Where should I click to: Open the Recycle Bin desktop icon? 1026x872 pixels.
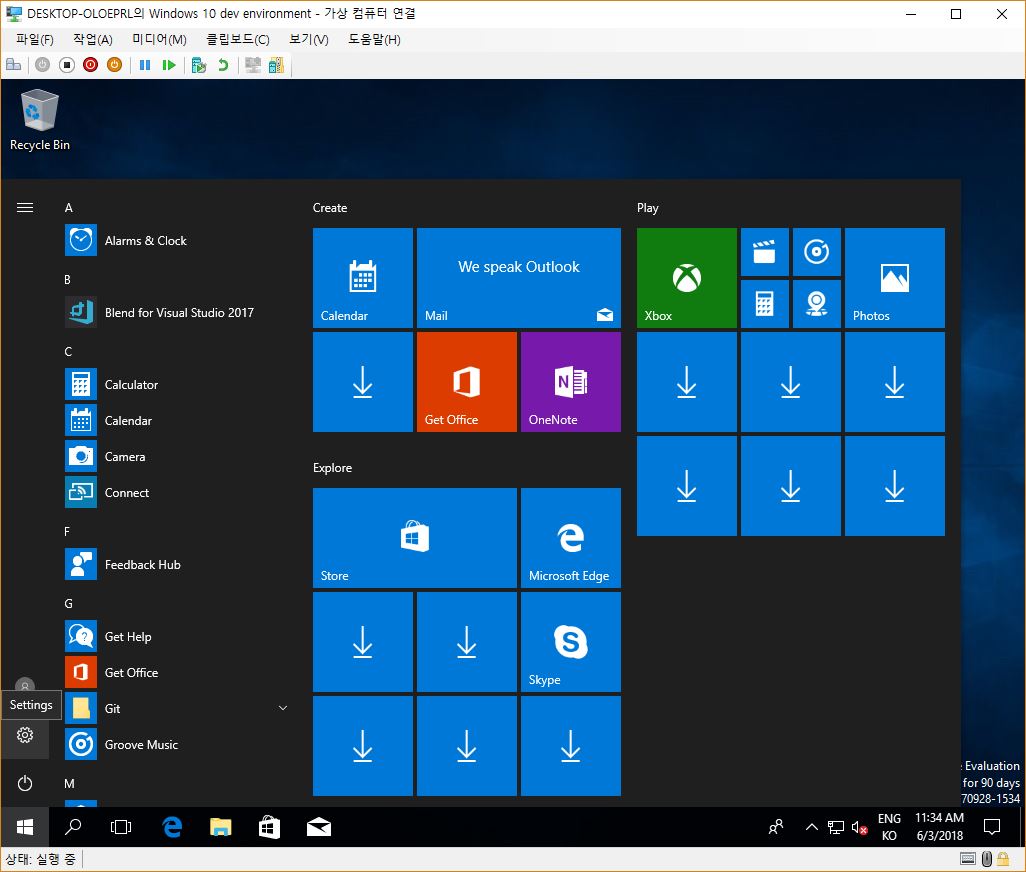[x=40, y=120]
